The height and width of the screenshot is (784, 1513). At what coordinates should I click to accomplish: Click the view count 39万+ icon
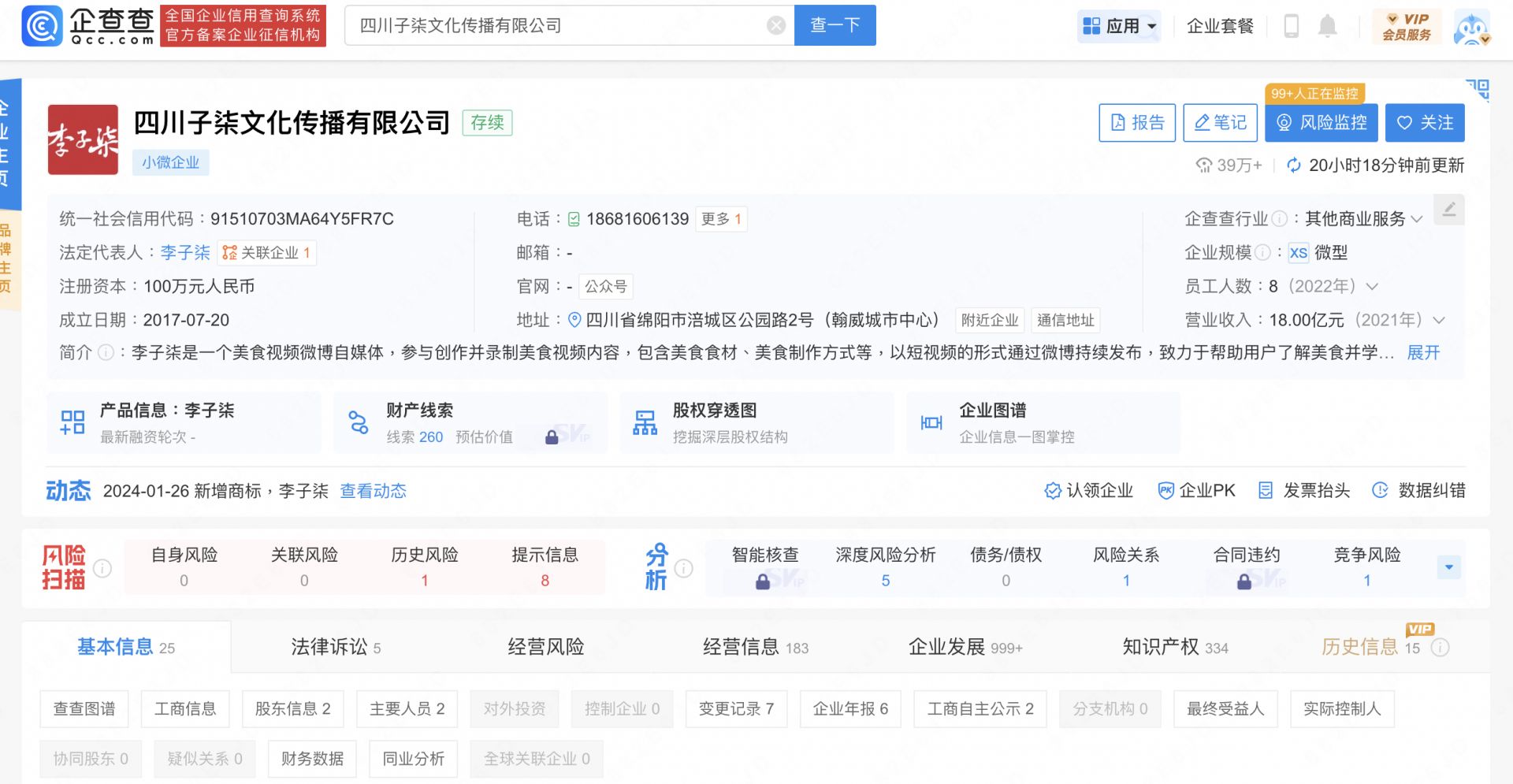pyautogui.click(x=1203, y=165)
